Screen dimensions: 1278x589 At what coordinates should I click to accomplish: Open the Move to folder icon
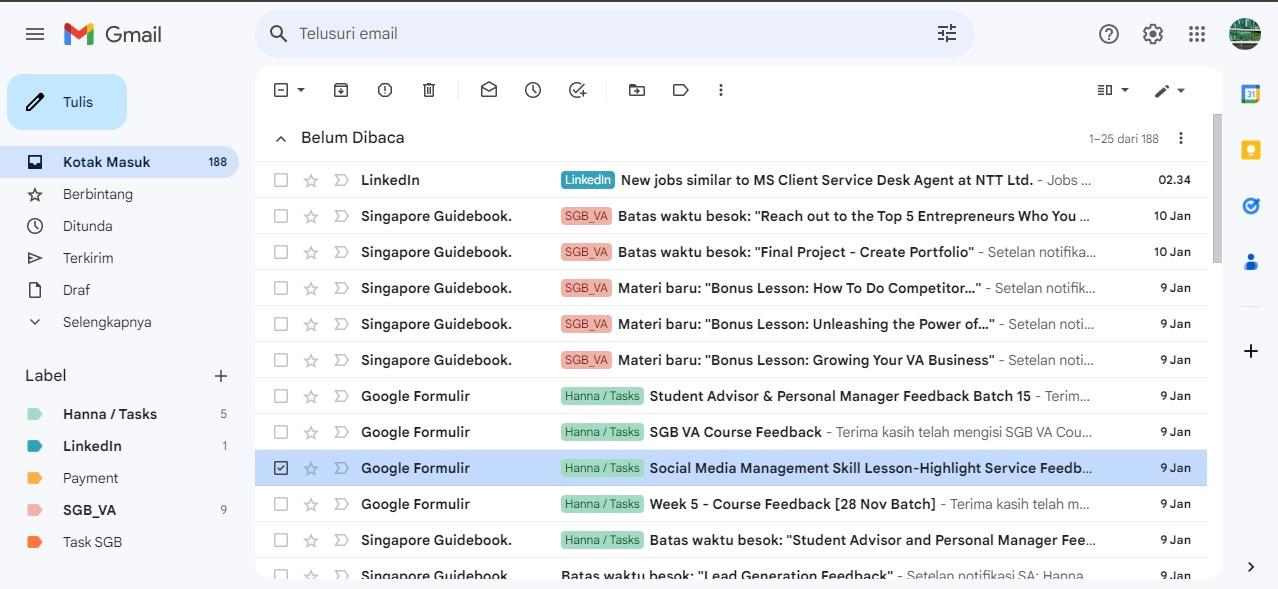pyautogui.click(x=637, y=90)
